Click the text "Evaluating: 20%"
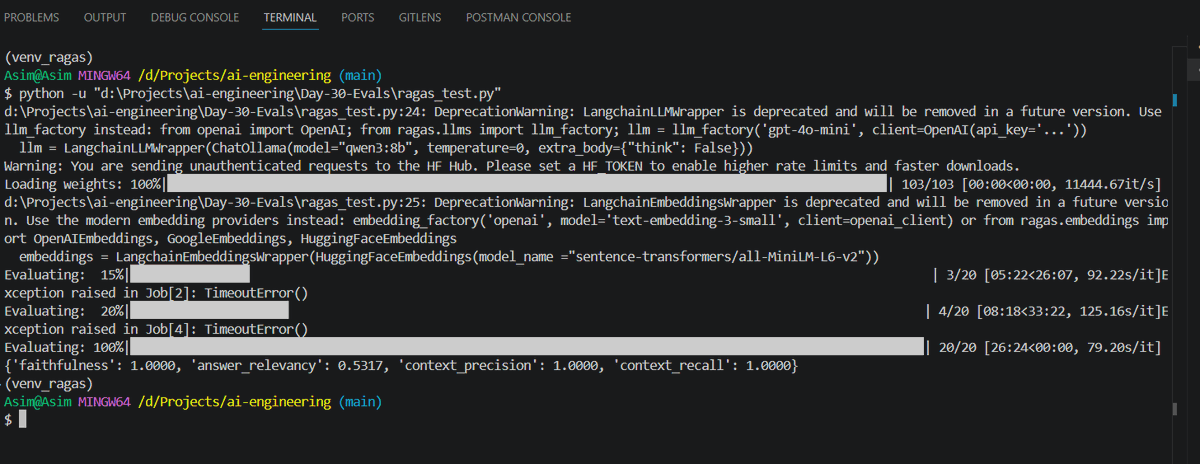The height and width of the screenshot is (464, 1200). tap(64, 310)
